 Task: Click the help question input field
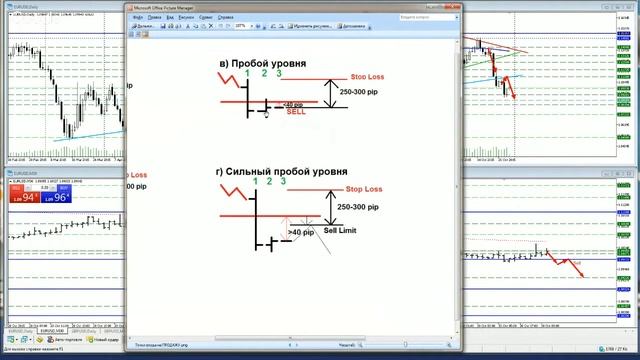point(427,18)
